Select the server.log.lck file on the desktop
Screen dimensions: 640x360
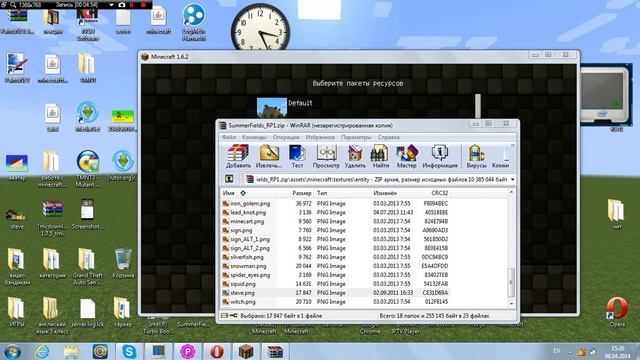[87, 312]
